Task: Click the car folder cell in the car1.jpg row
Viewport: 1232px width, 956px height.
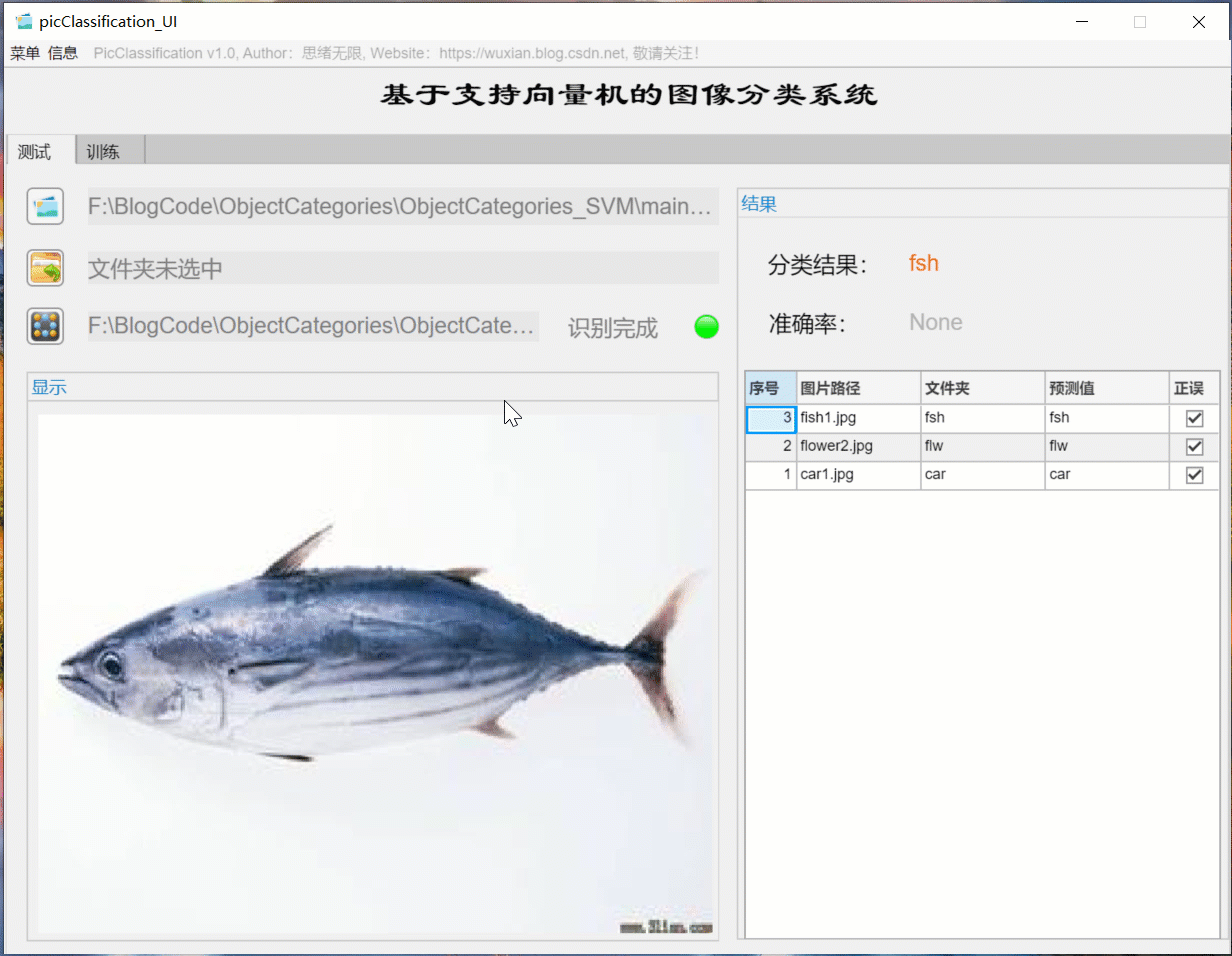Action: tap(983, 475)
